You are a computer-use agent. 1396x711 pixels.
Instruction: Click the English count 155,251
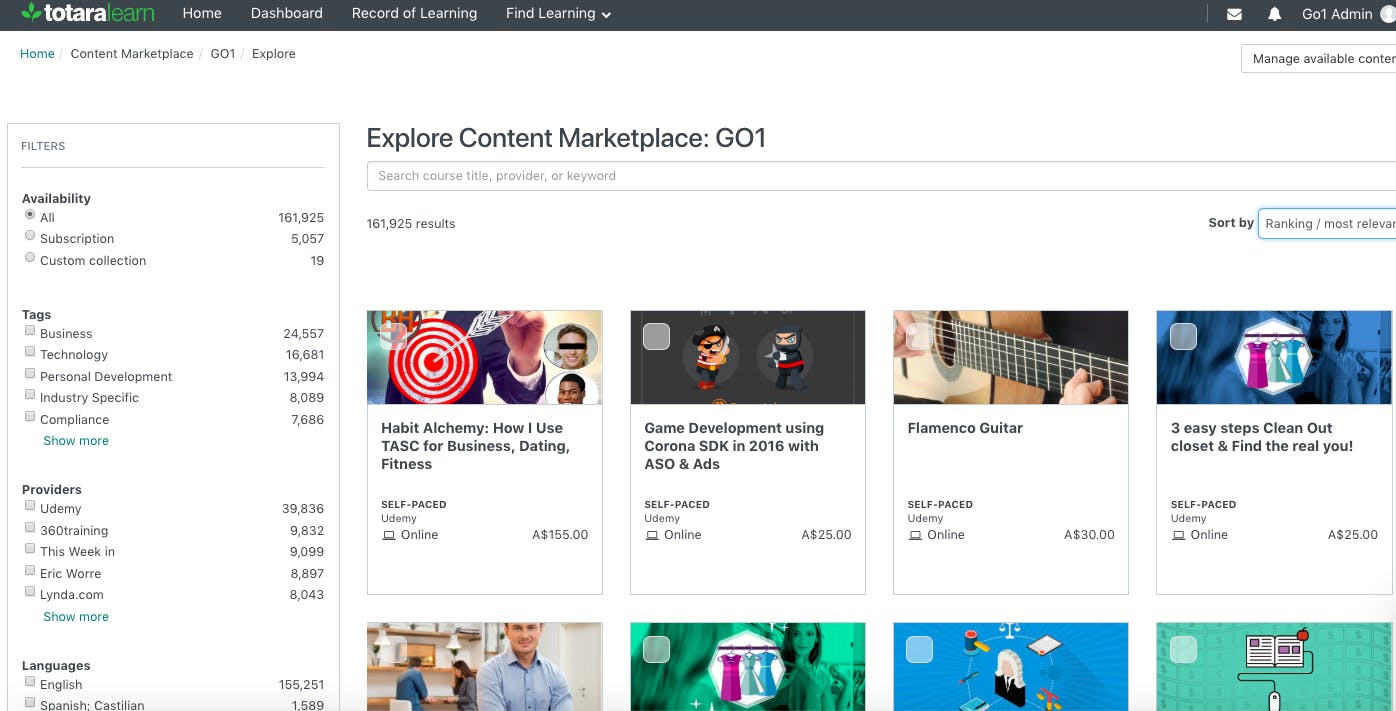pyautogui.click(x=302, y=685)
